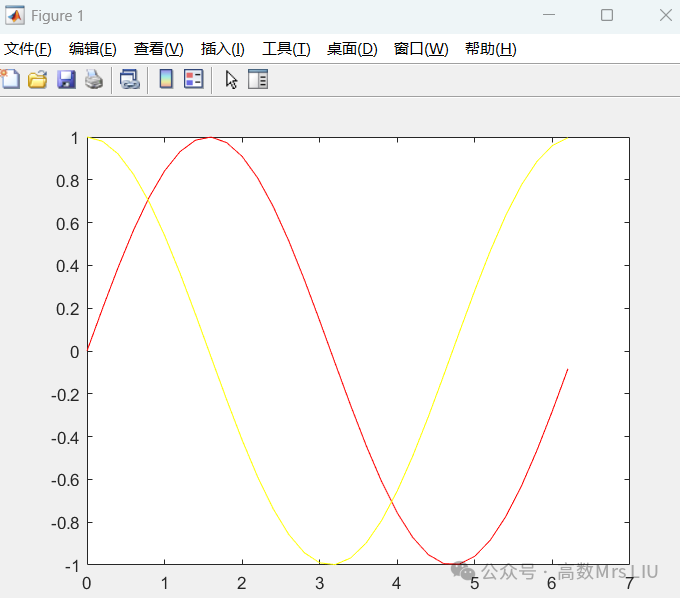680x598 pixels.
Task: Click the y-axis tick label 0.8
Action: (68, 181)
